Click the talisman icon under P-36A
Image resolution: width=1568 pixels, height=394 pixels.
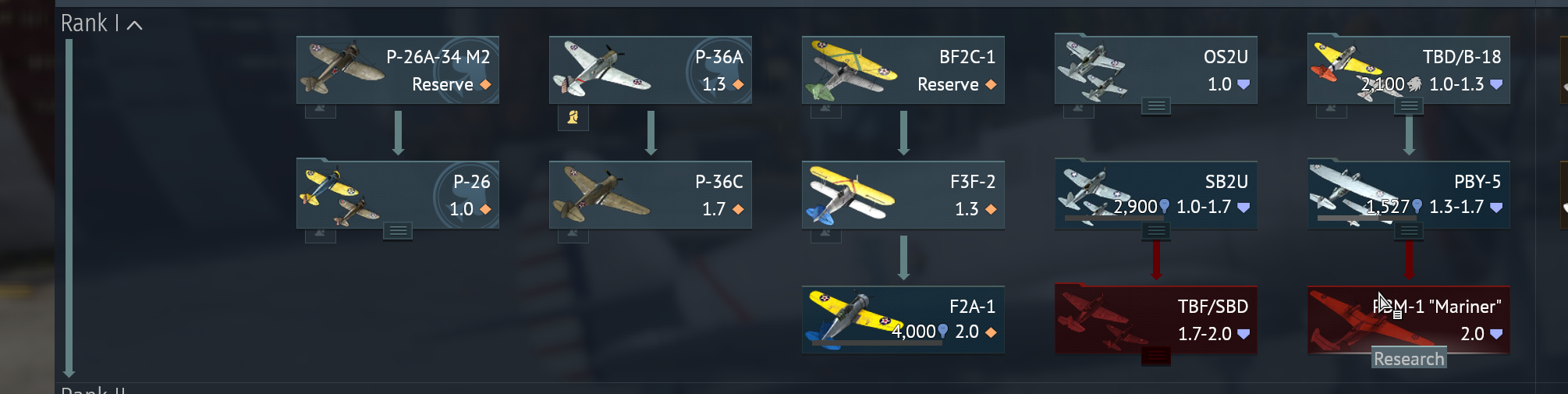[x=573, y=118]
